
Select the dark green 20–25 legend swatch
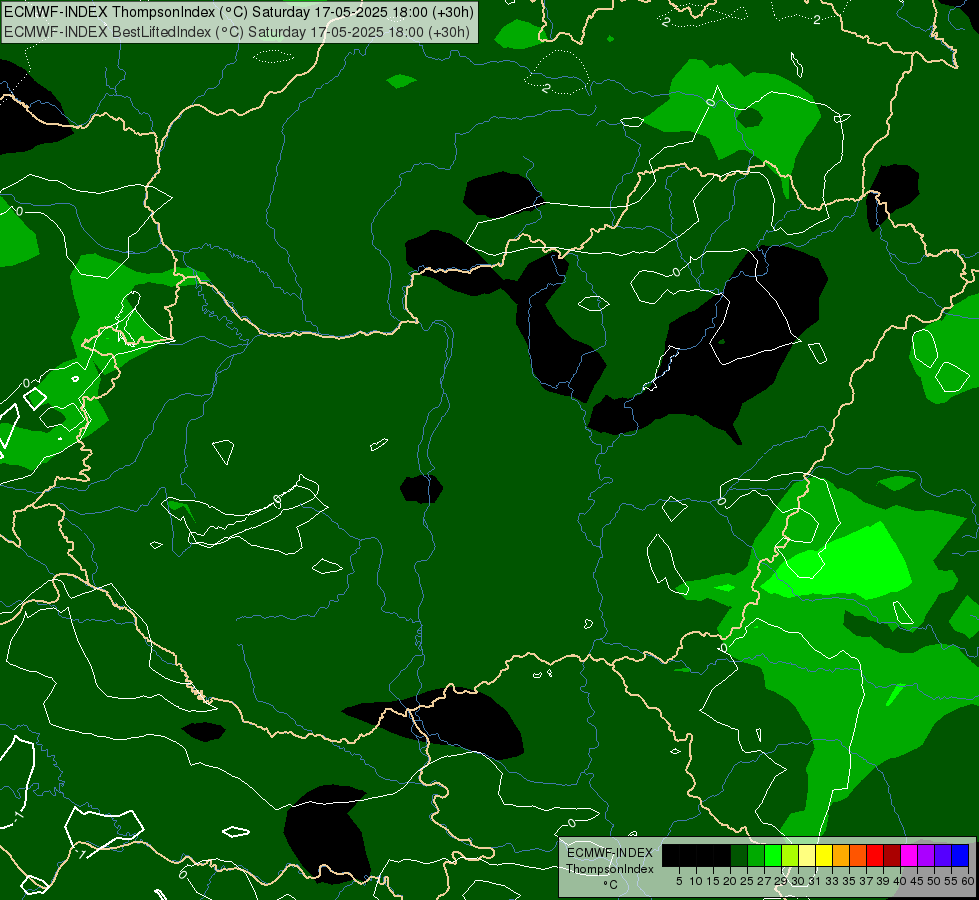coord(739,855)
